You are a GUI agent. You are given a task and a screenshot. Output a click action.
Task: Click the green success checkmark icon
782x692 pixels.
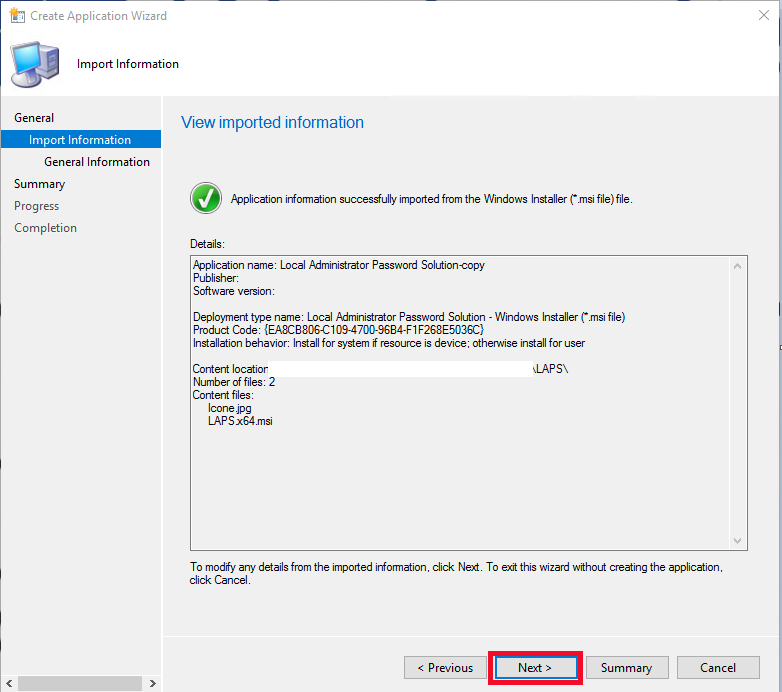coord(206,198)
